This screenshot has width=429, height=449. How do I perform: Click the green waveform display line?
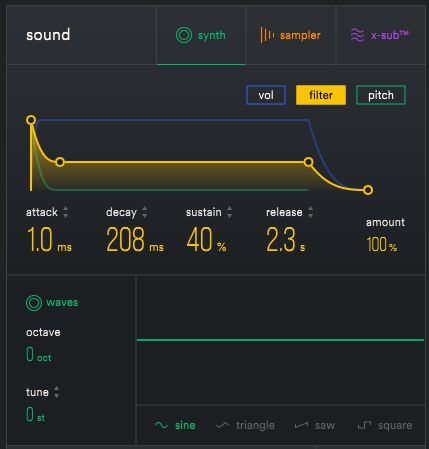pos(280,340)
